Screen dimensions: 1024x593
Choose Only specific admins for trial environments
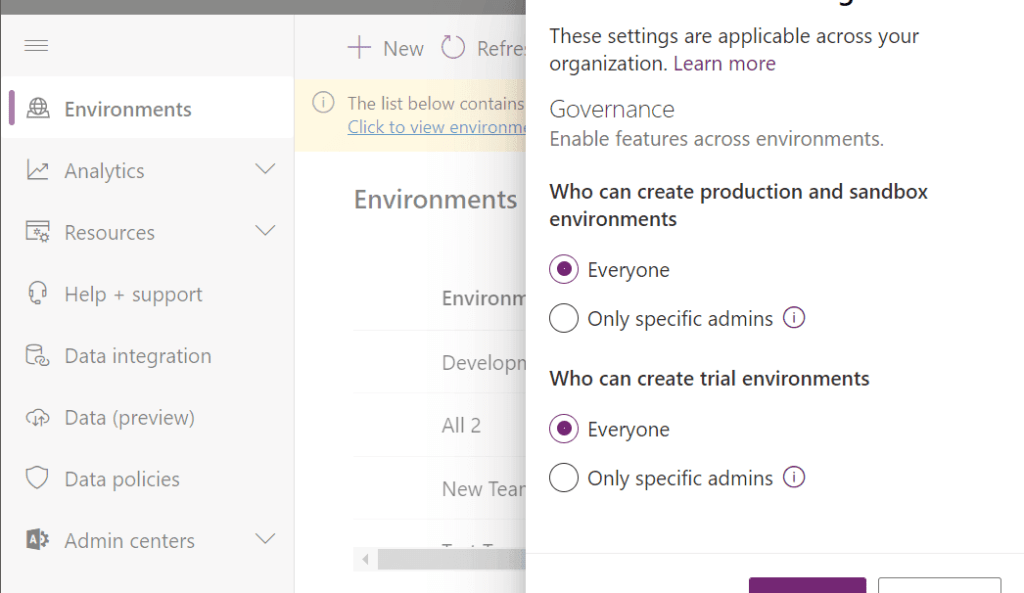[563, 477]
